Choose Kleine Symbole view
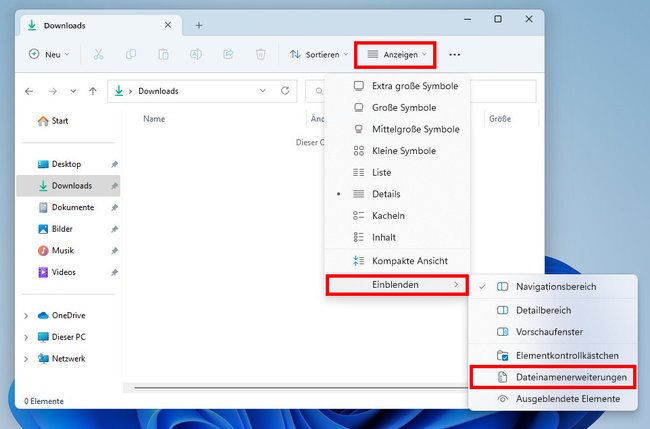The image size is (650, 429). 397,151
